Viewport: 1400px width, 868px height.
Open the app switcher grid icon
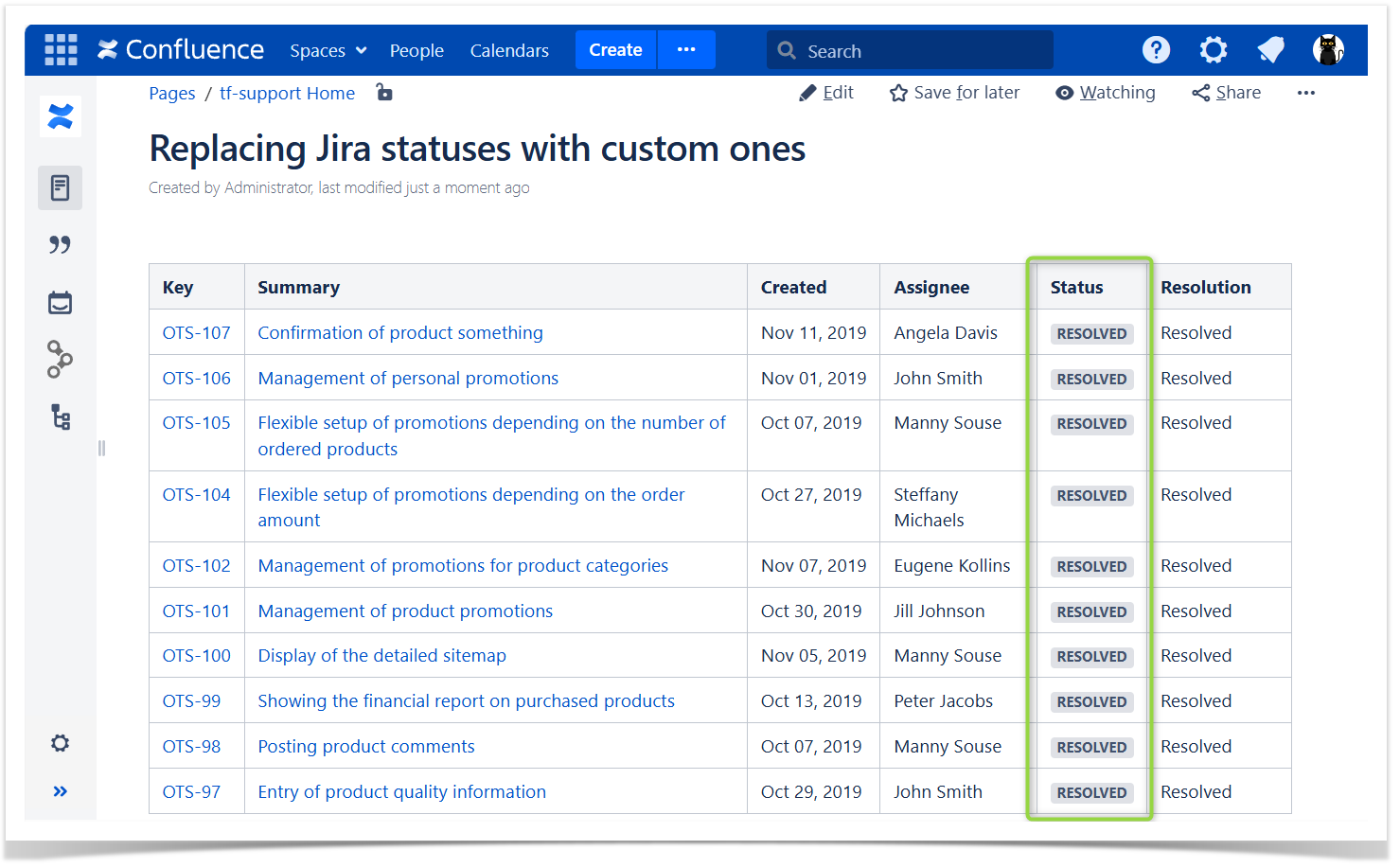(61, 50)
